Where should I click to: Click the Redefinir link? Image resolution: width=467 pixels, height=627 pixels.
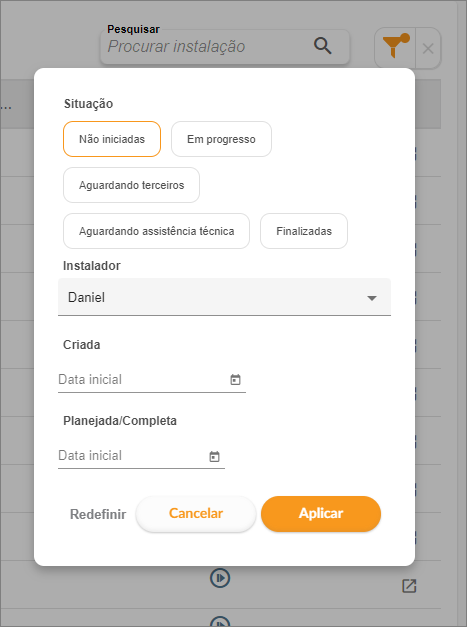pos(98,514)
